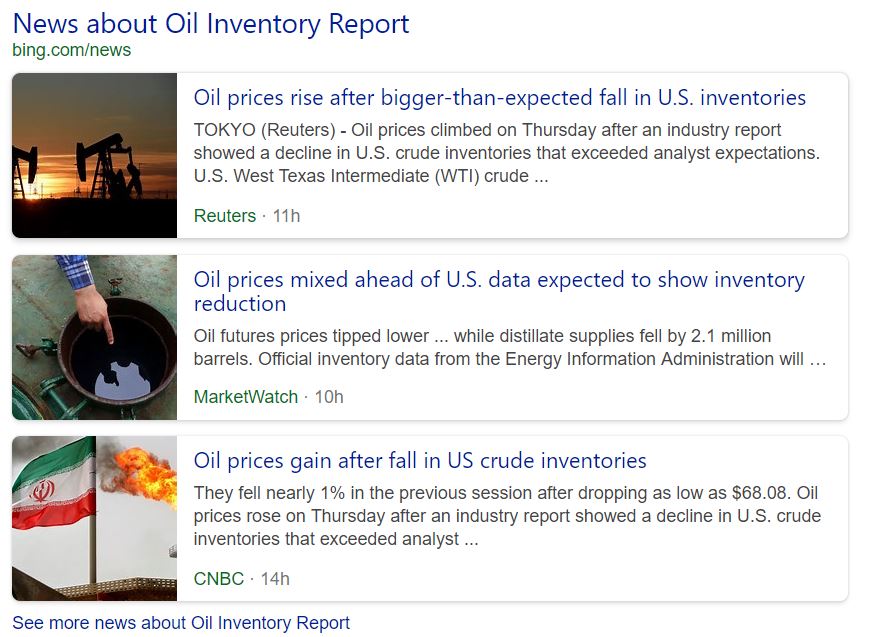The height and width of the screenshot is (637, 882).
Task: Open the Oil prices gain after fall headline
Action: (420, 461)
